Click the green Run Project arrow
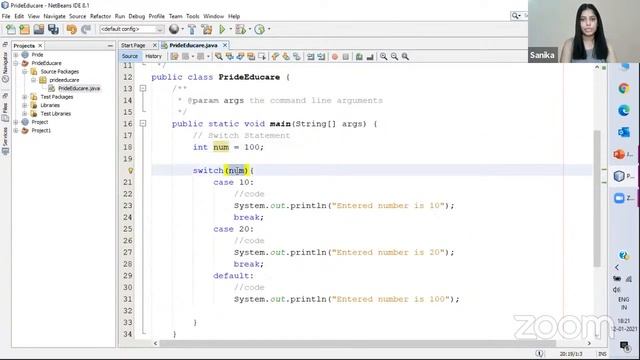The height and width of the screenshot is (360, 640). [x=222, y=29]
